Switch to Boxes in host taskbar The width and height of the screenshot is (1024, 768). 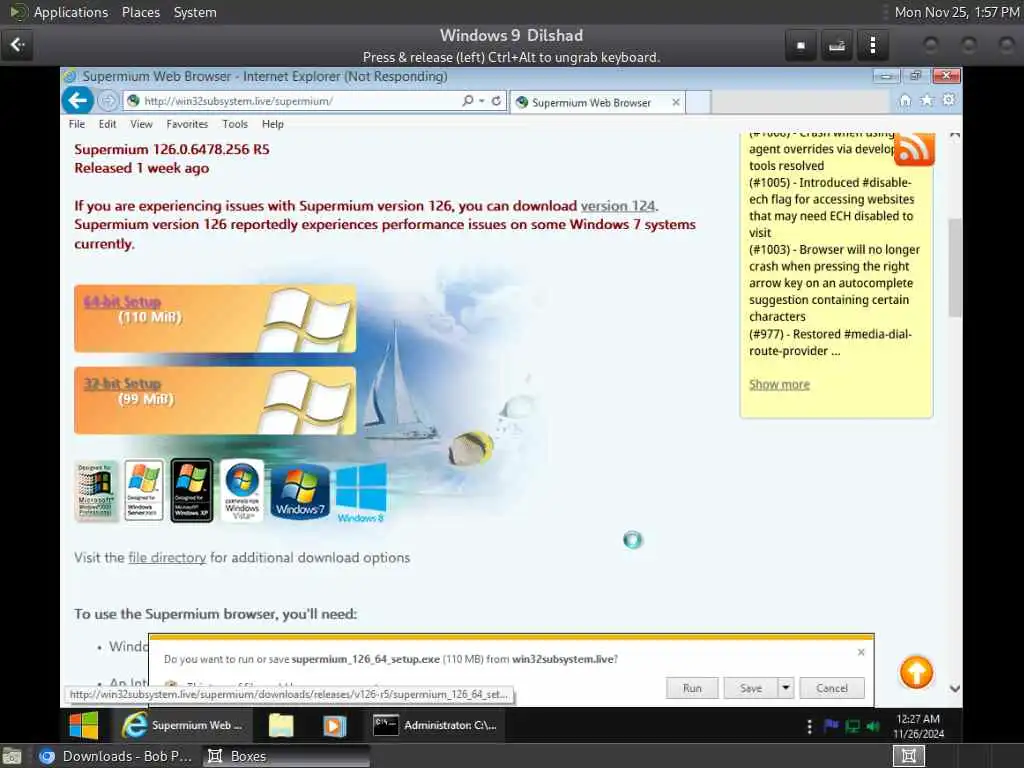coord(285,756)
